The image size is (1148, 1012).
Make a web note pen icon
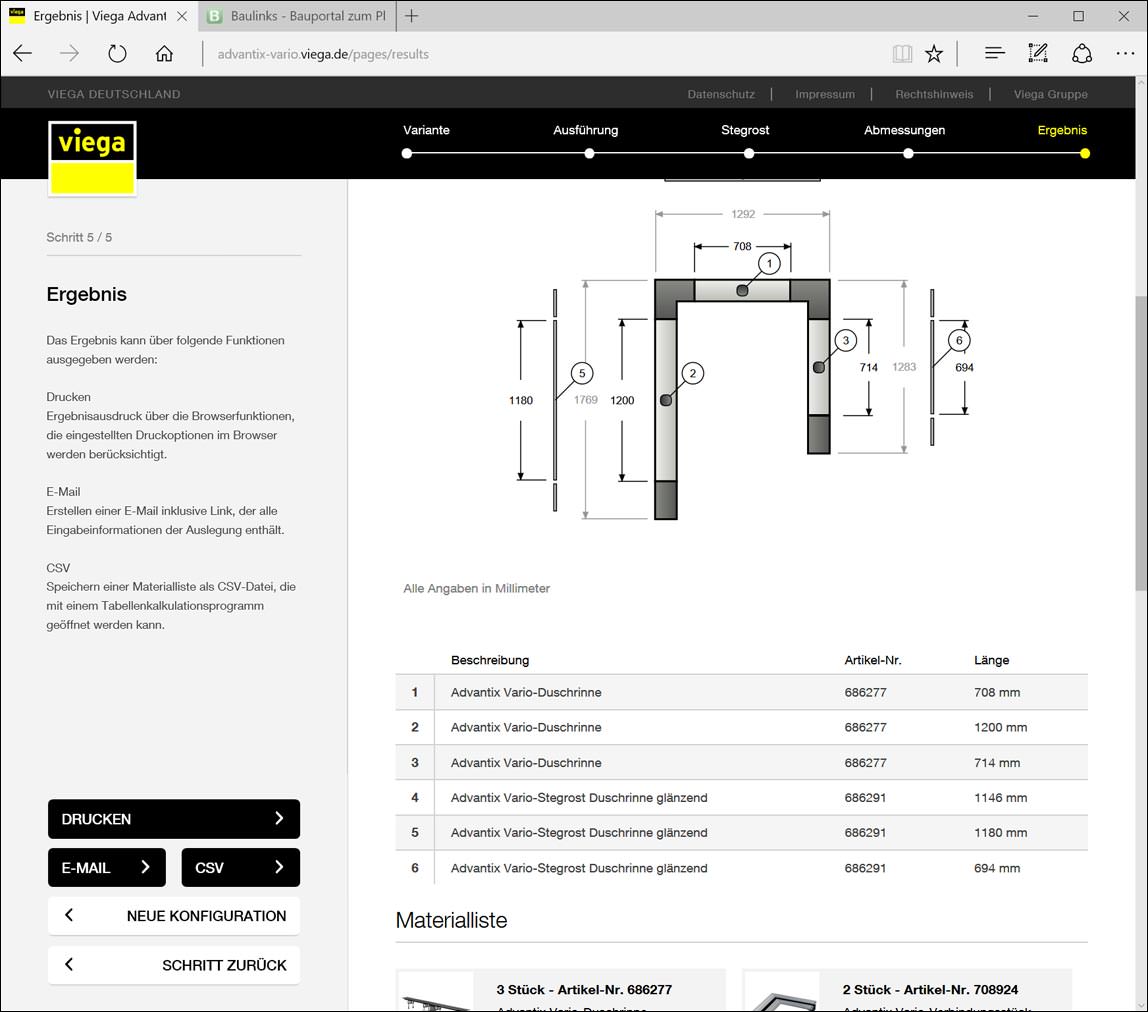coord(1037,53)
